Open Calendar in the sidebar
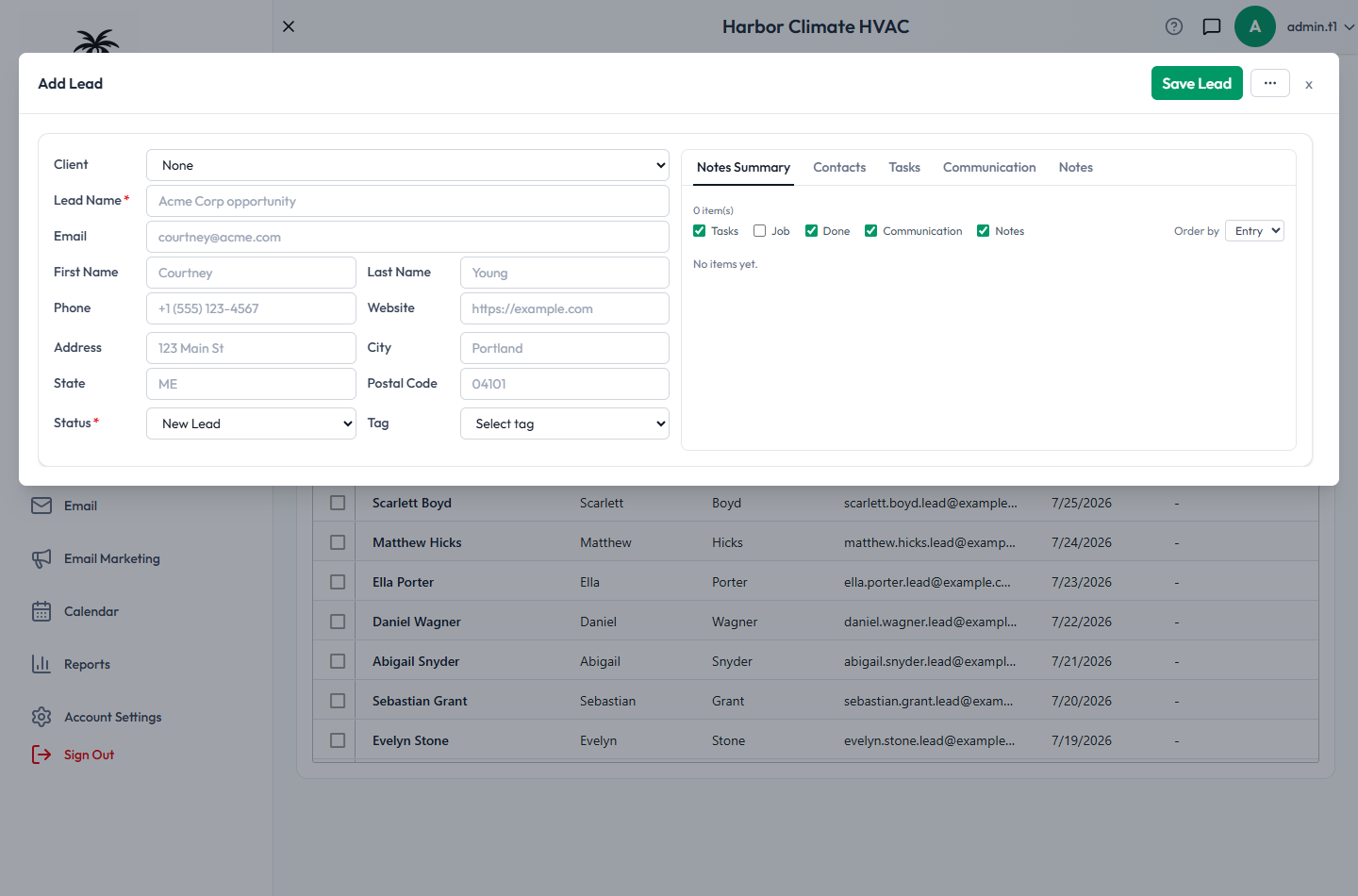Image resolution: width=1358 pixels, height=896 pixels. 91,611
